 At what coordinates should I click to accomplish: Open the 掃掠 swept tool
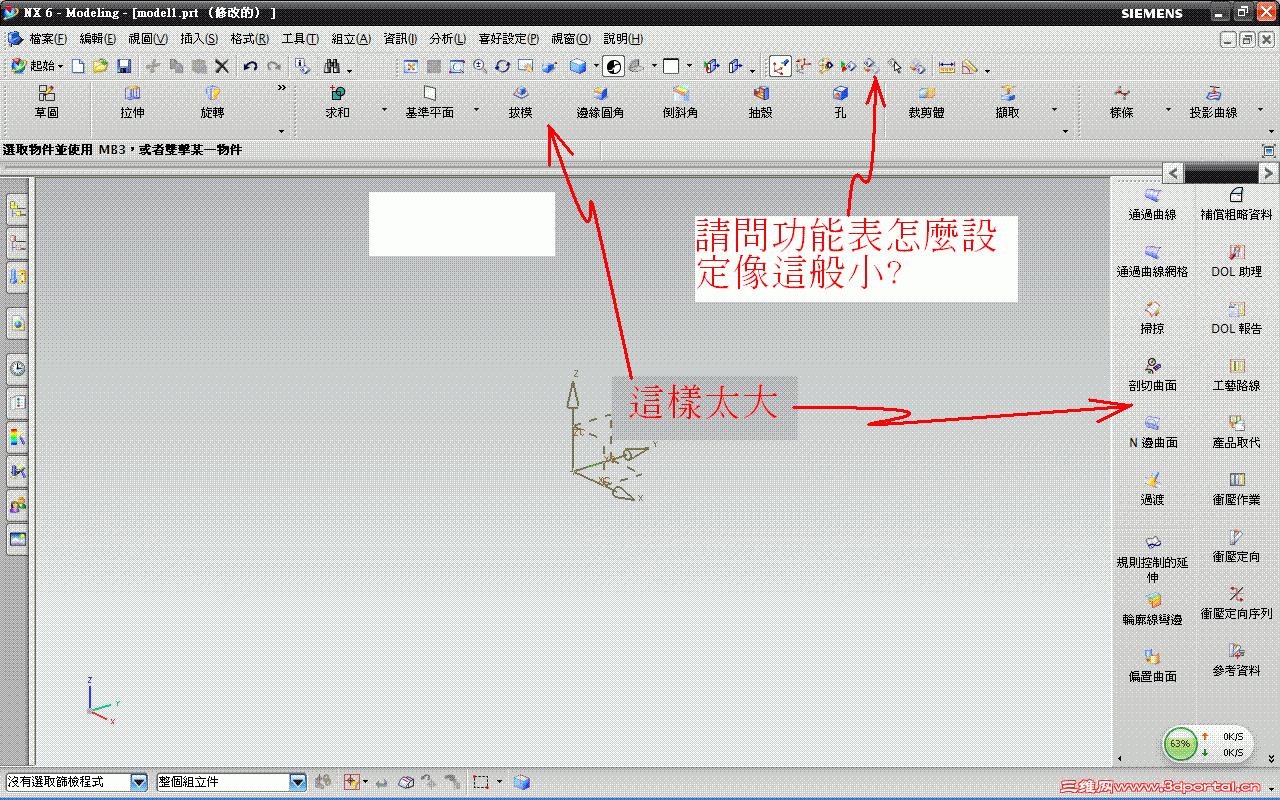pos(1152,318)
